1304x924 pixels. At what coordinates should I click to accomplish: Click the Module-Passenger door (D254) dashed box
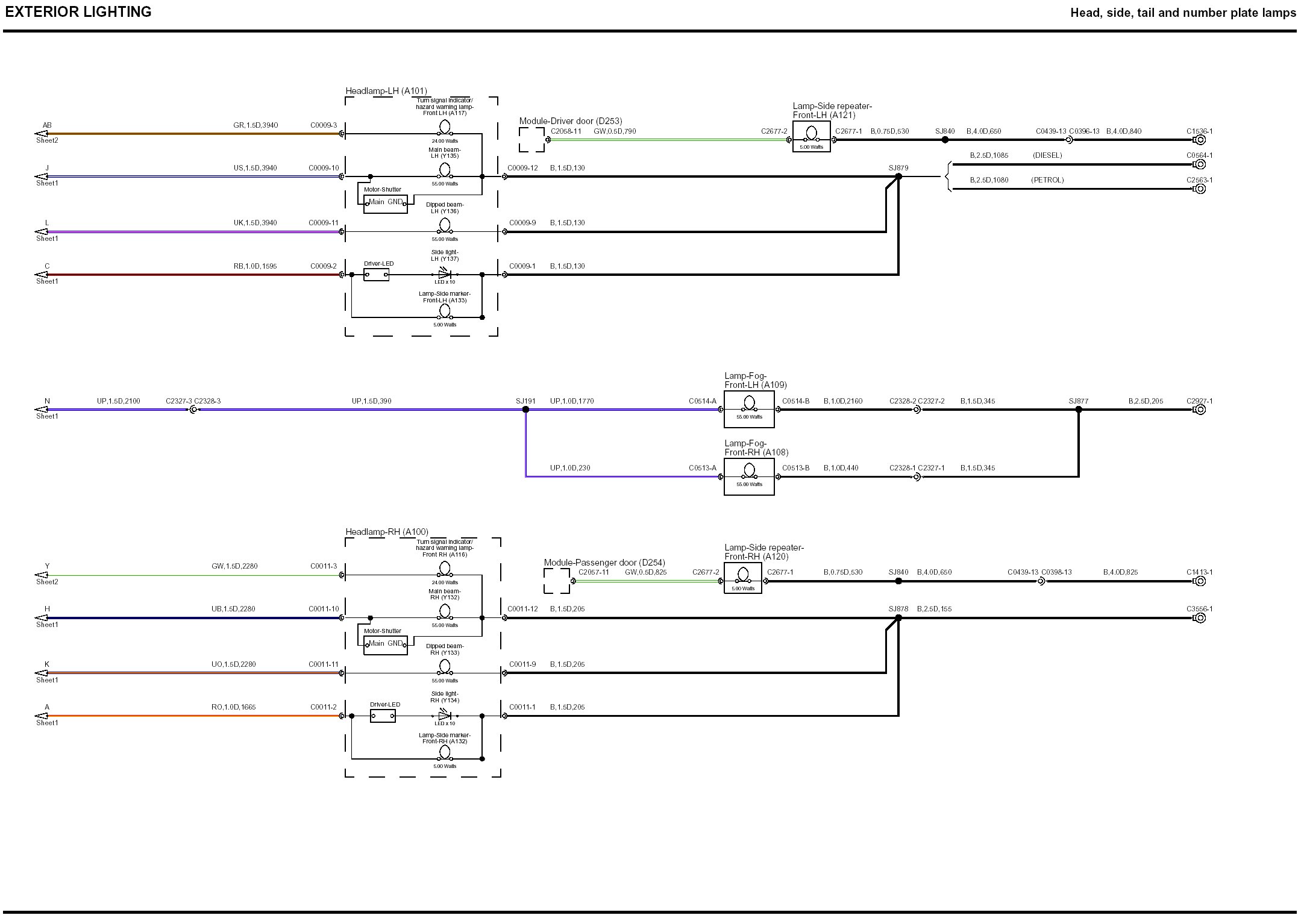556,581
